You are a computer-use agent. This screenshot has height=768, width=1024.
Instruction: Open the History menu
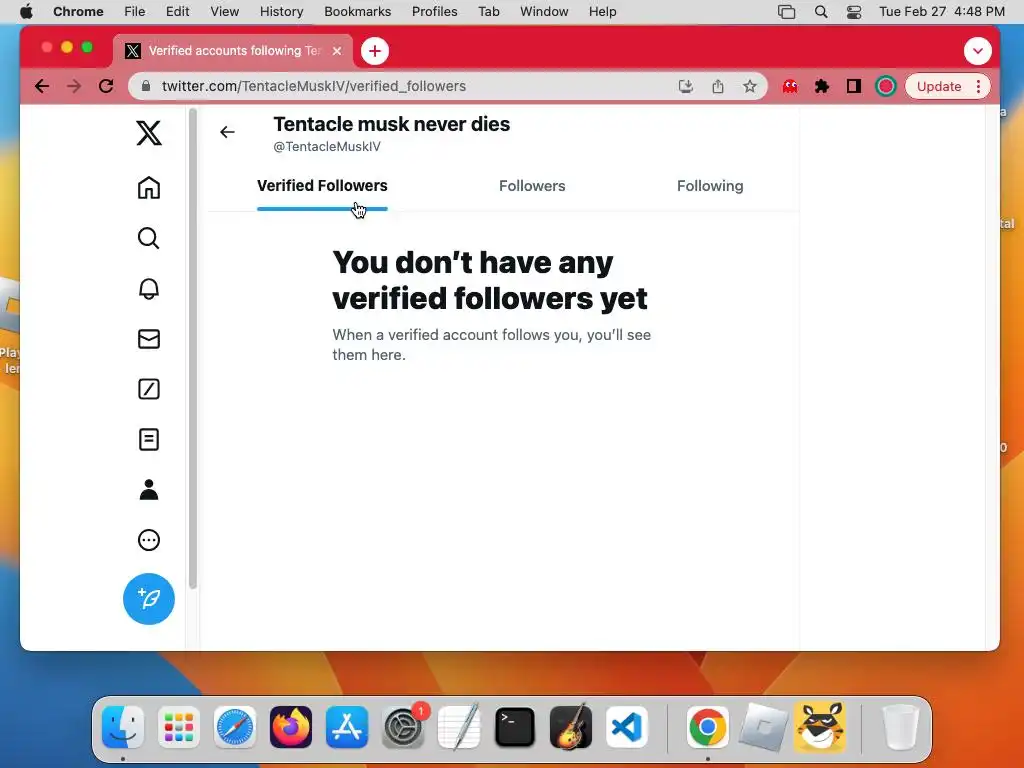(x=281, y=12)
